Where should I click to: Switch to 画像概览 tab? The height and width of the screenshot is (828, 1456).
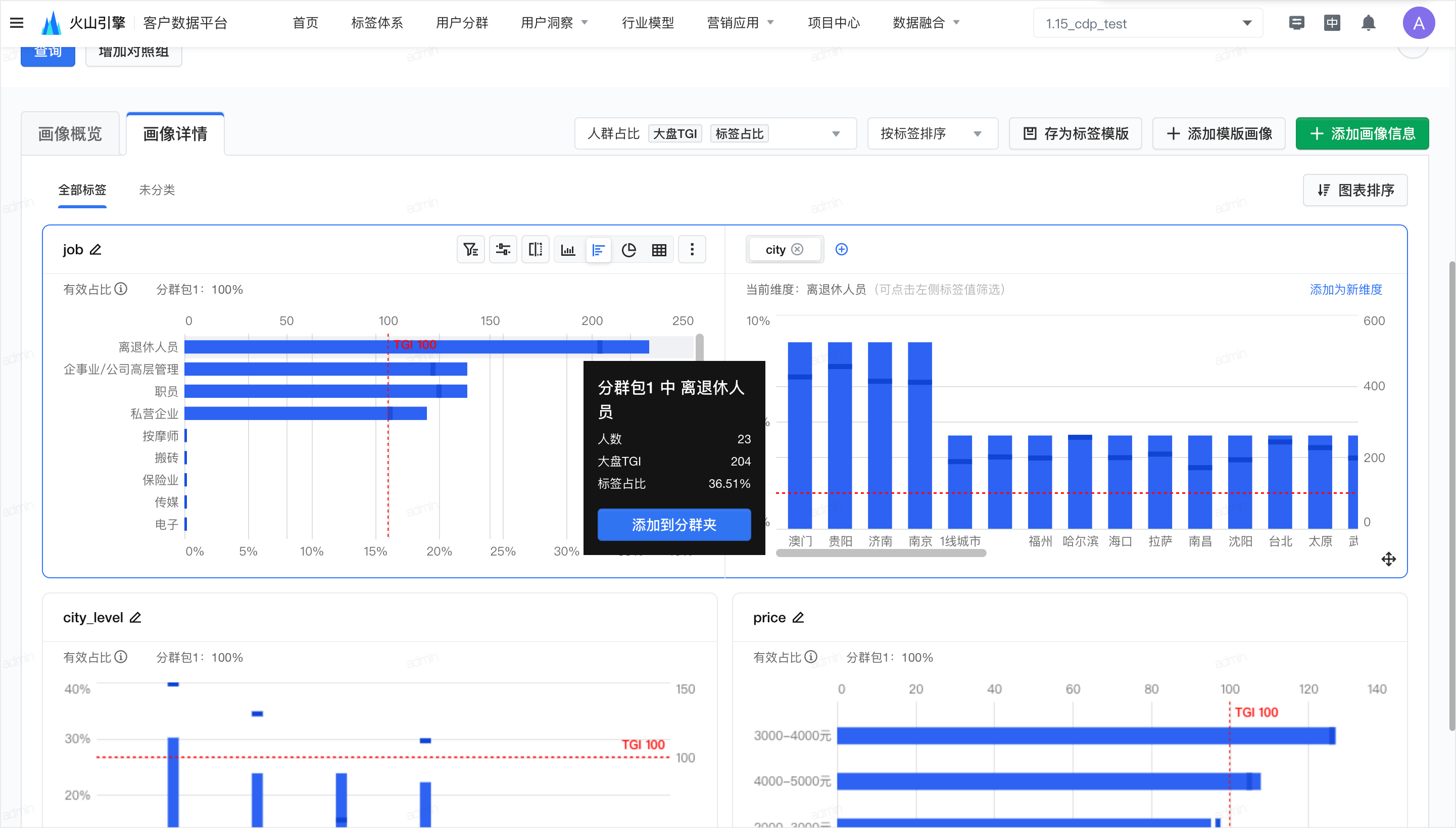(70, 133)
